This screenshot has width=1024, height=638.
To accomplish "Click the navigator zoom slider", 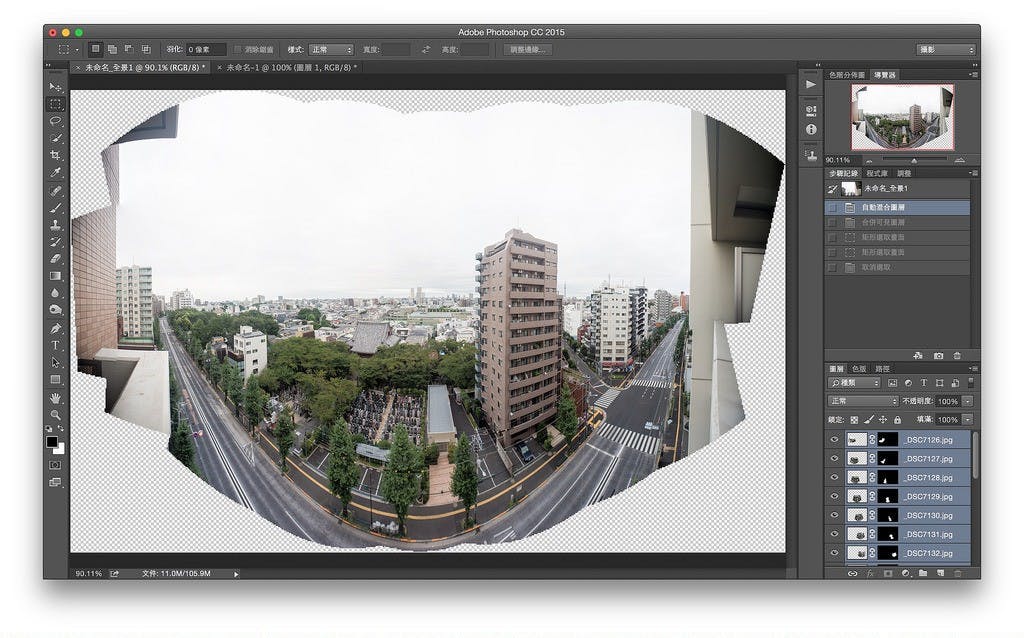I will click(913, 160).
